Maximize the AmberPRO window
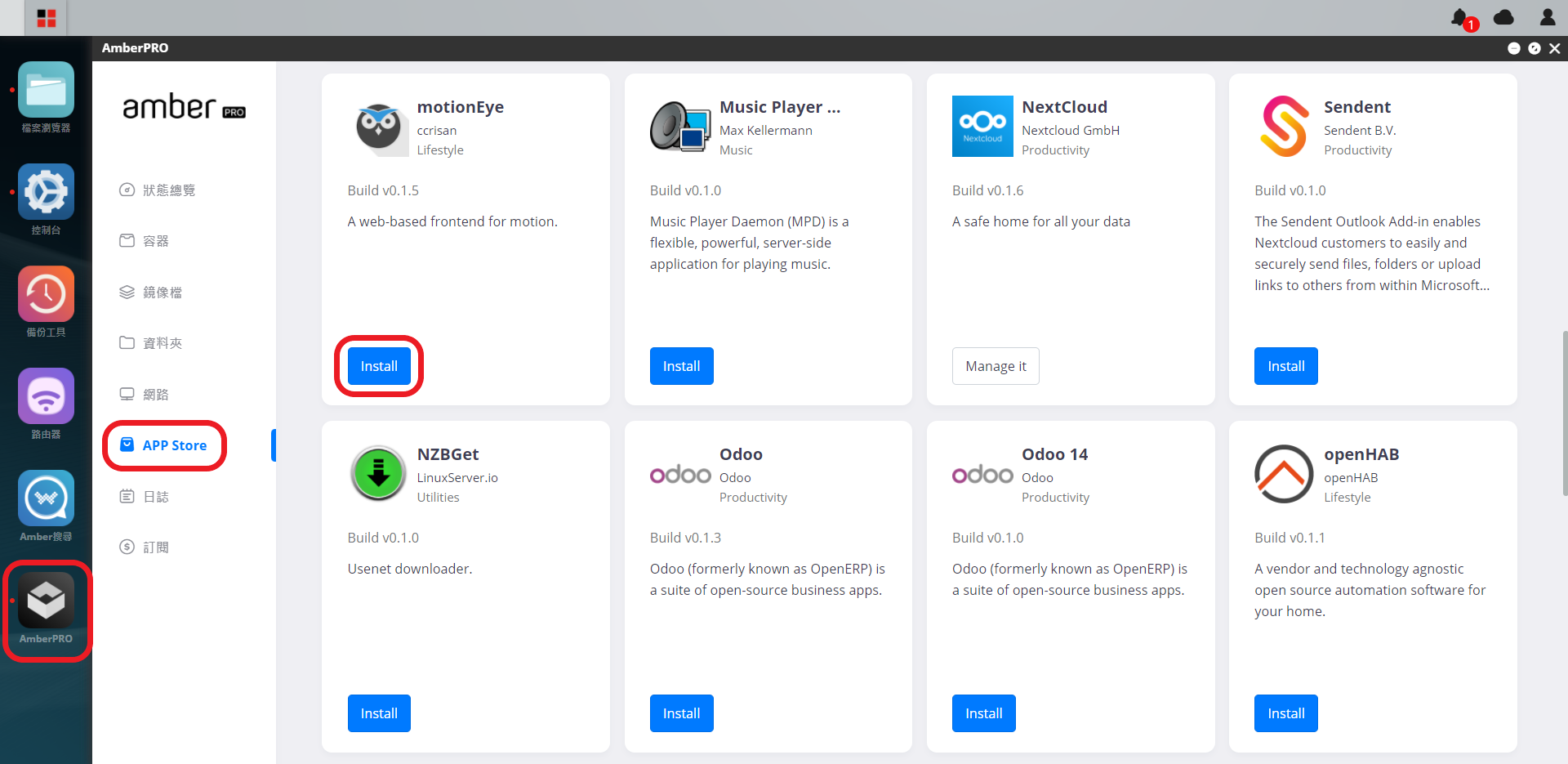Viewport: 1568px width, 764px height. click(1534, 48)
